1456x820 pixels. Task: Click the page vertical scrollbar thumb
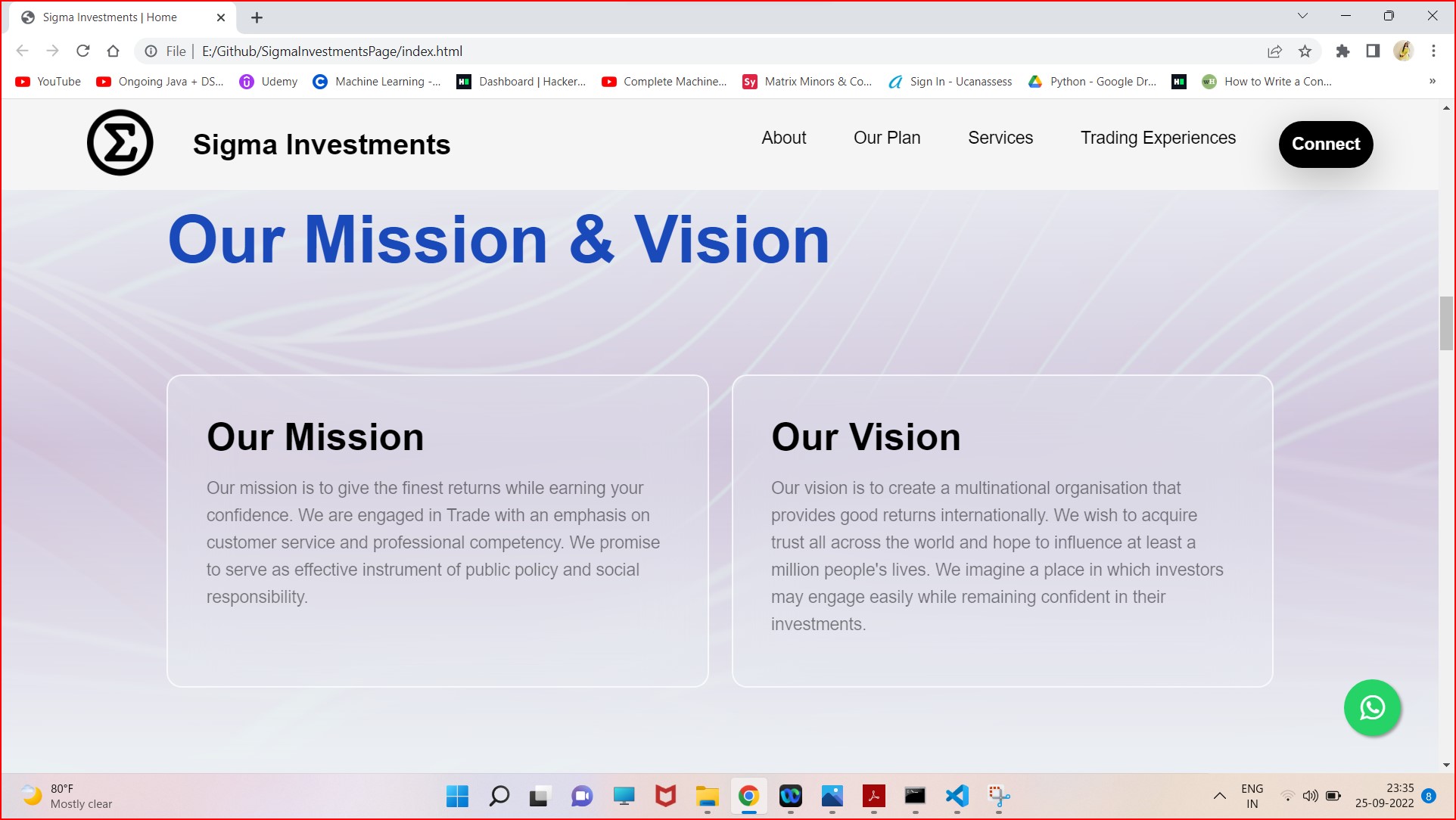(1446, 324)
